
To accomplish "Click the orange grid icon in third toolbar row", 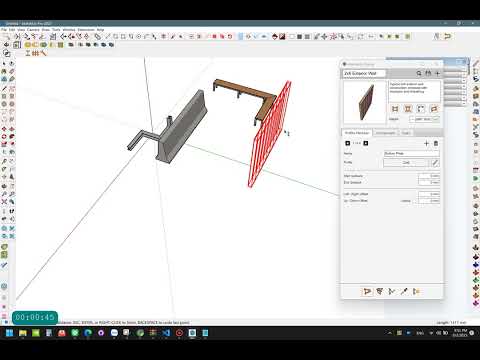I will coord(36,53).
